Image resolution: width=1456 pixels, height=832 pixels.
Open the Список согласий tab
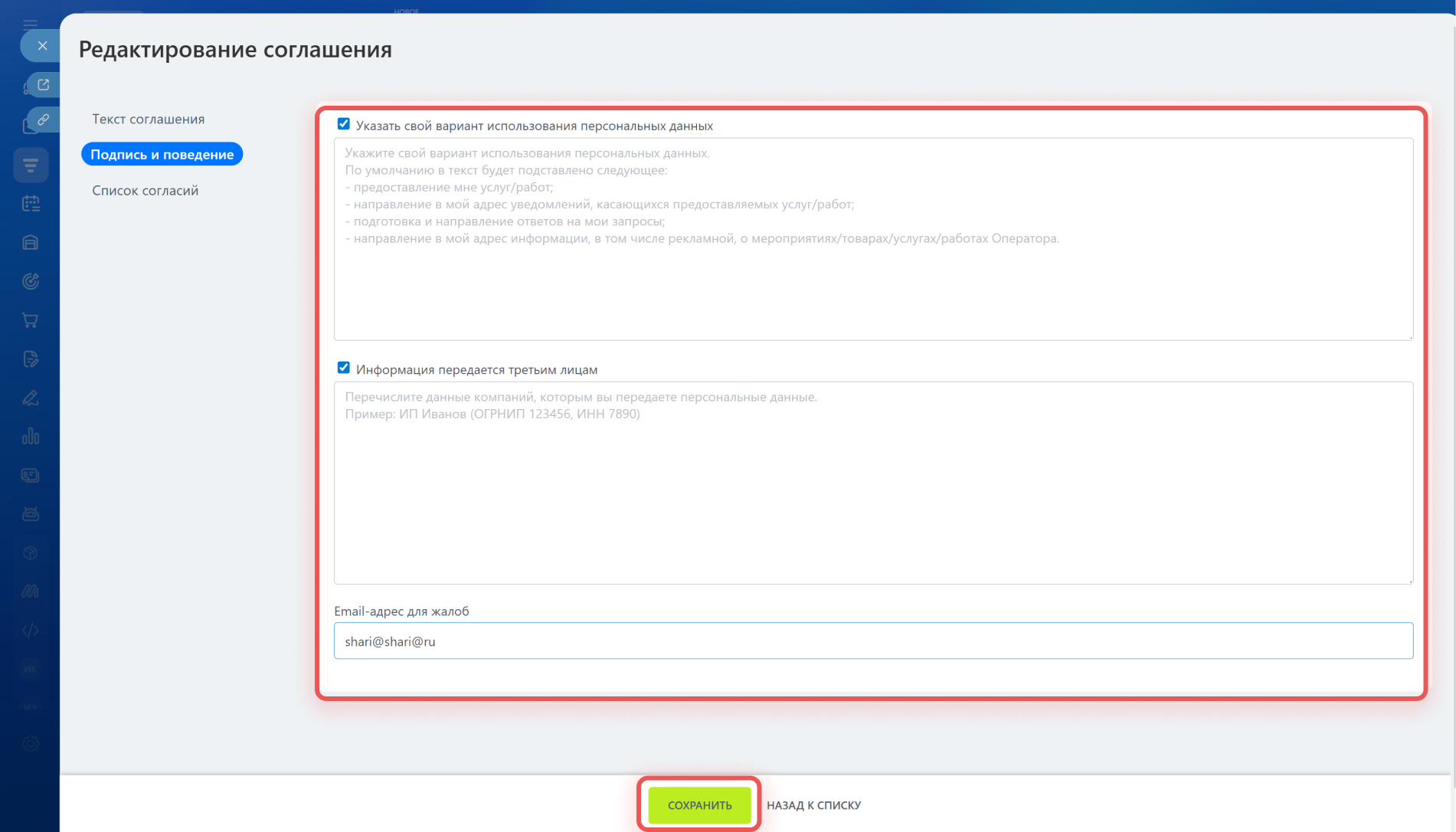pyautogui.click(x=146, y=190)
